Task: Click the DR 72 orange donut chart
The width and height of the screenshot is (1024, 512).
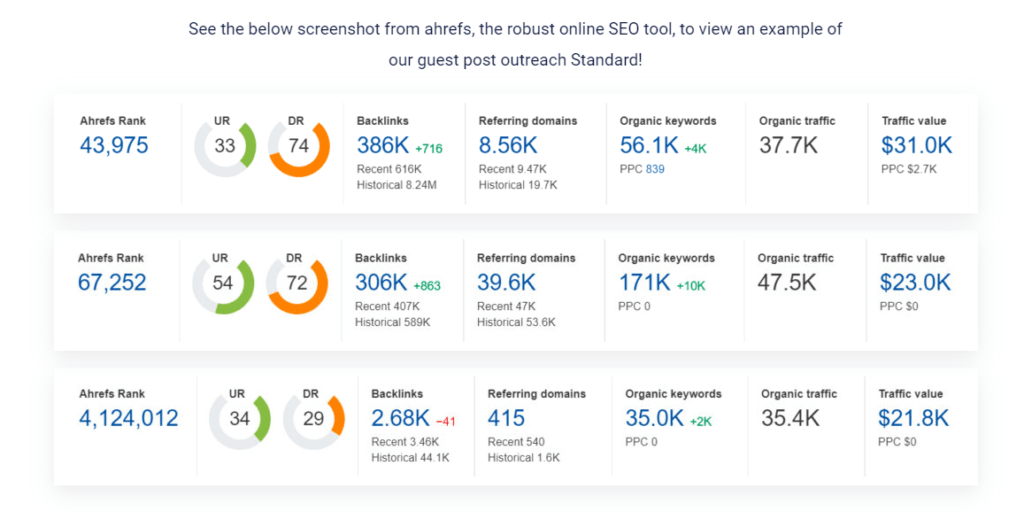Action: click(x=297, y=283)
